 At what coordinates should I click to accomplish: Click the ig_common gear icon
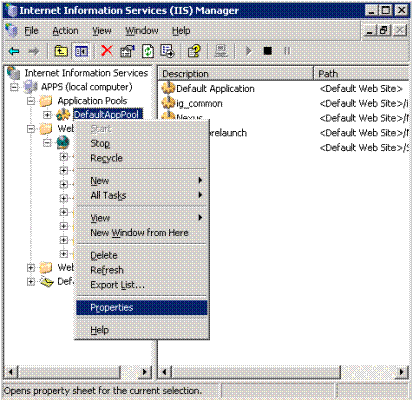168,103
